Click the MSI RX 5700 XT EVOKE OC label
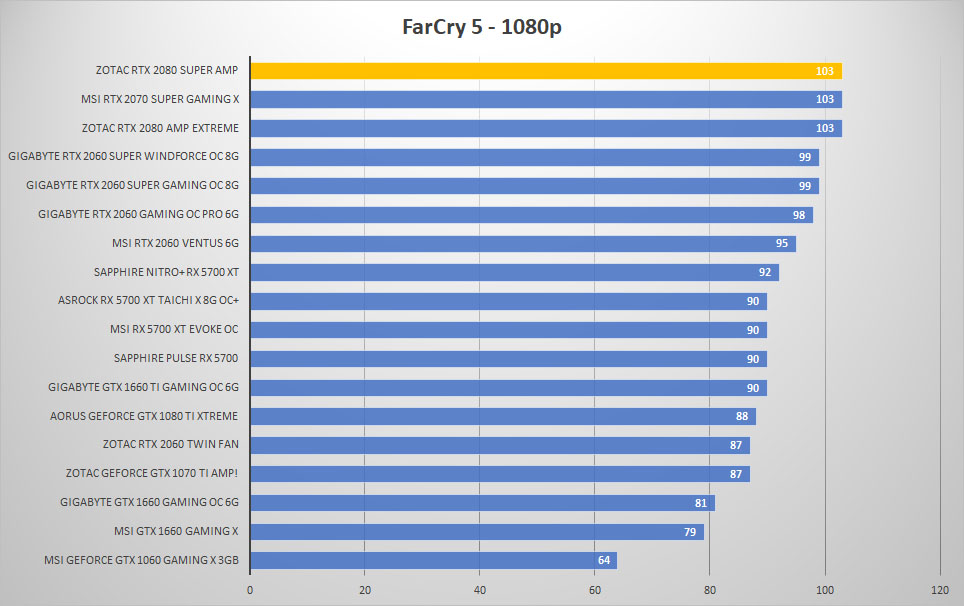The height and width of the screenshot is (606, 964). [174, 329]
